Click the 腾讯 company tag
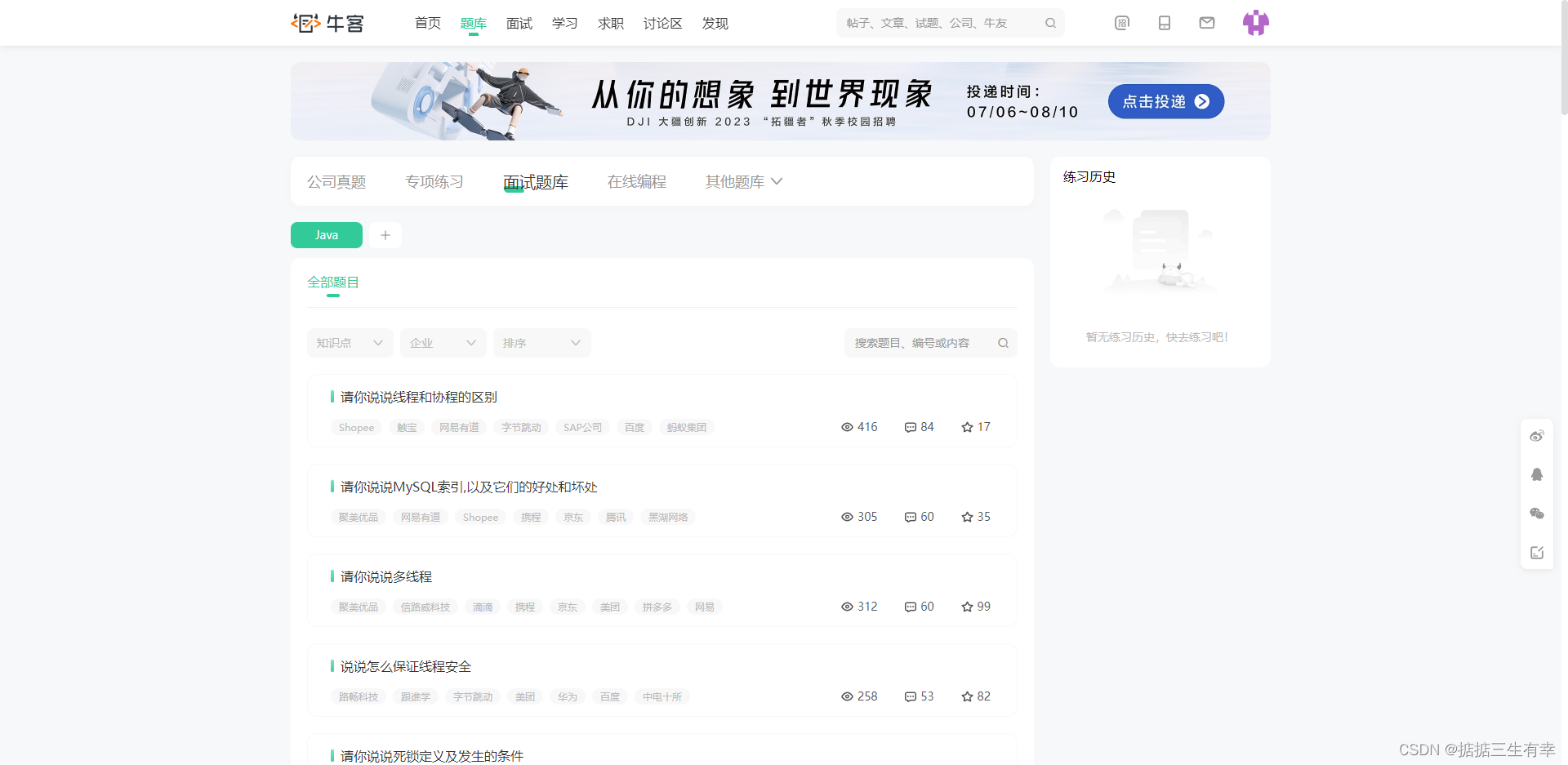The image size is (1568, 765). click(x=616, y=517)
